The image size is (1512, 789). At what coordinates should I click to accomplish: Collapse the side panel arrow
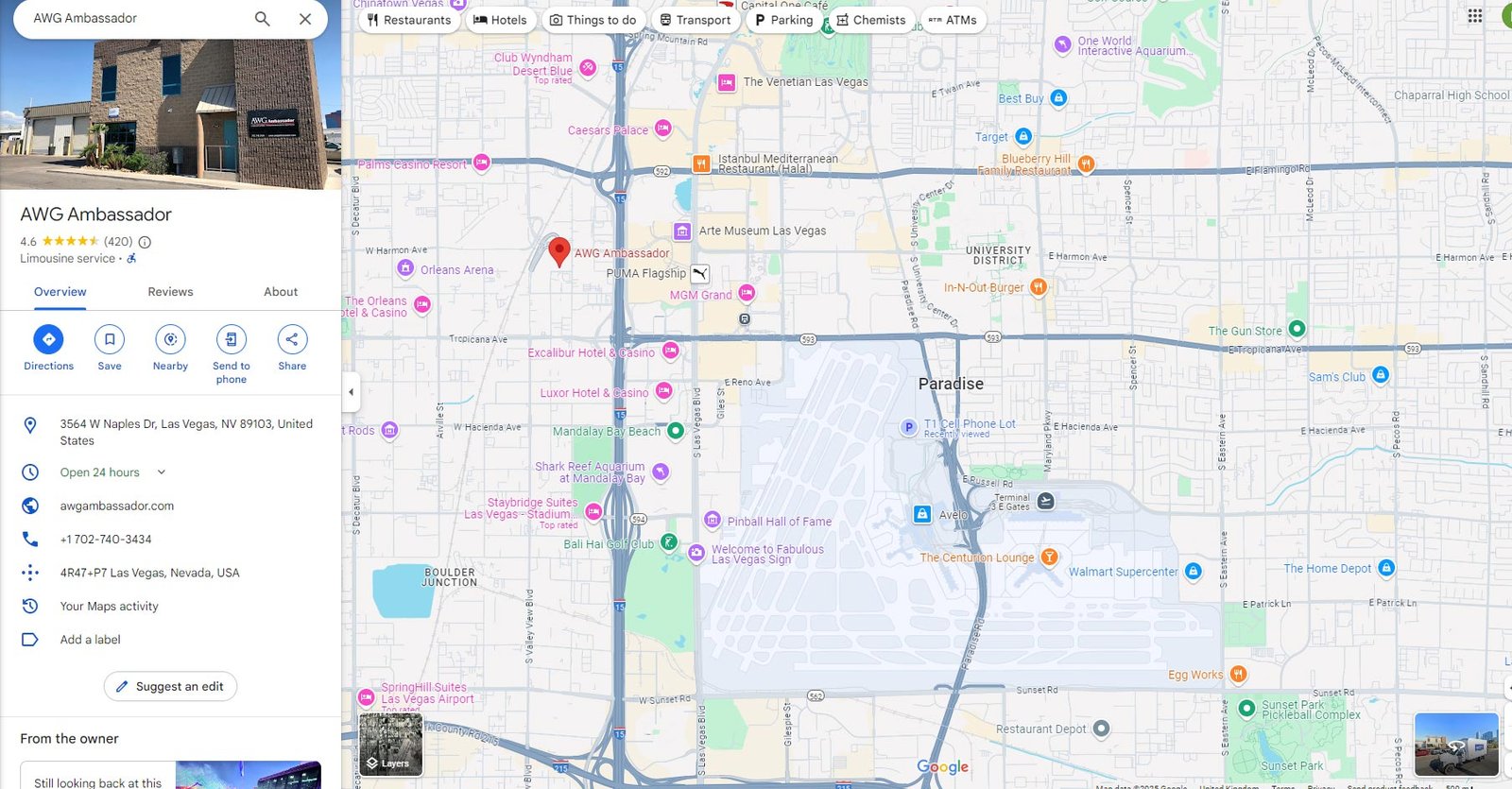(352, 392)
